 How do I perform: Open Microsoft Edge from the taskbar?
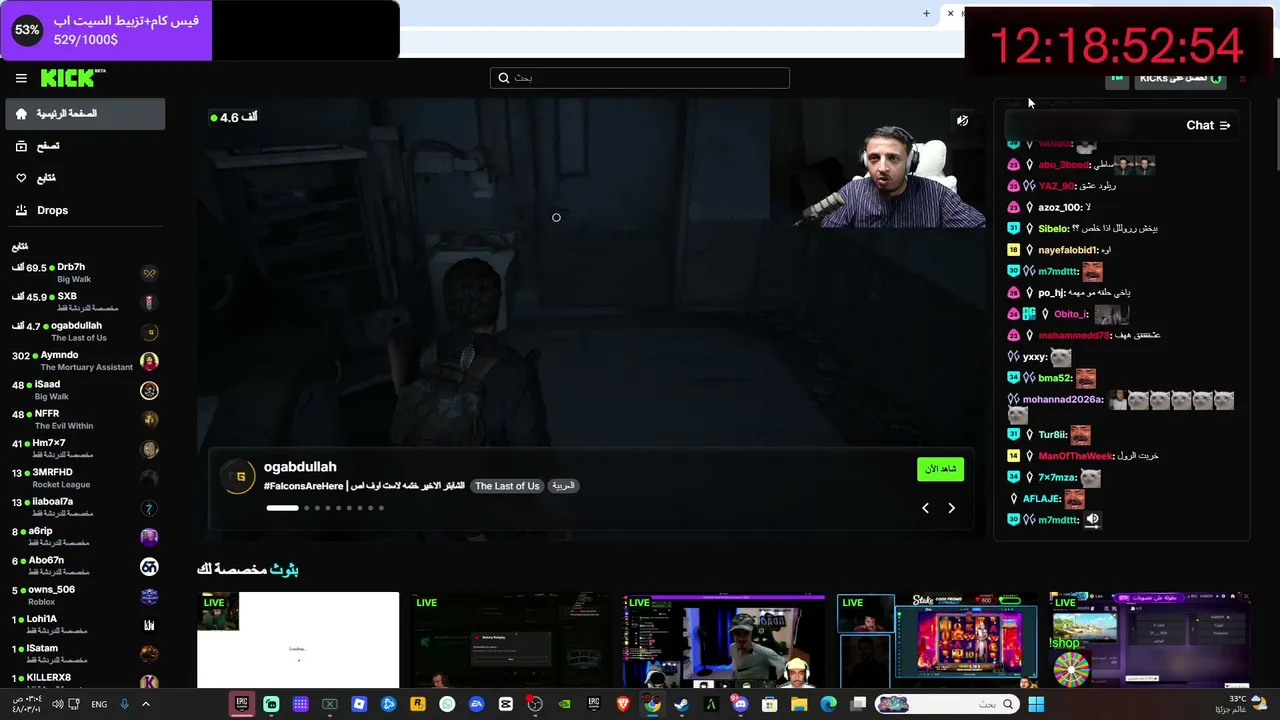[x=828, y=704]
